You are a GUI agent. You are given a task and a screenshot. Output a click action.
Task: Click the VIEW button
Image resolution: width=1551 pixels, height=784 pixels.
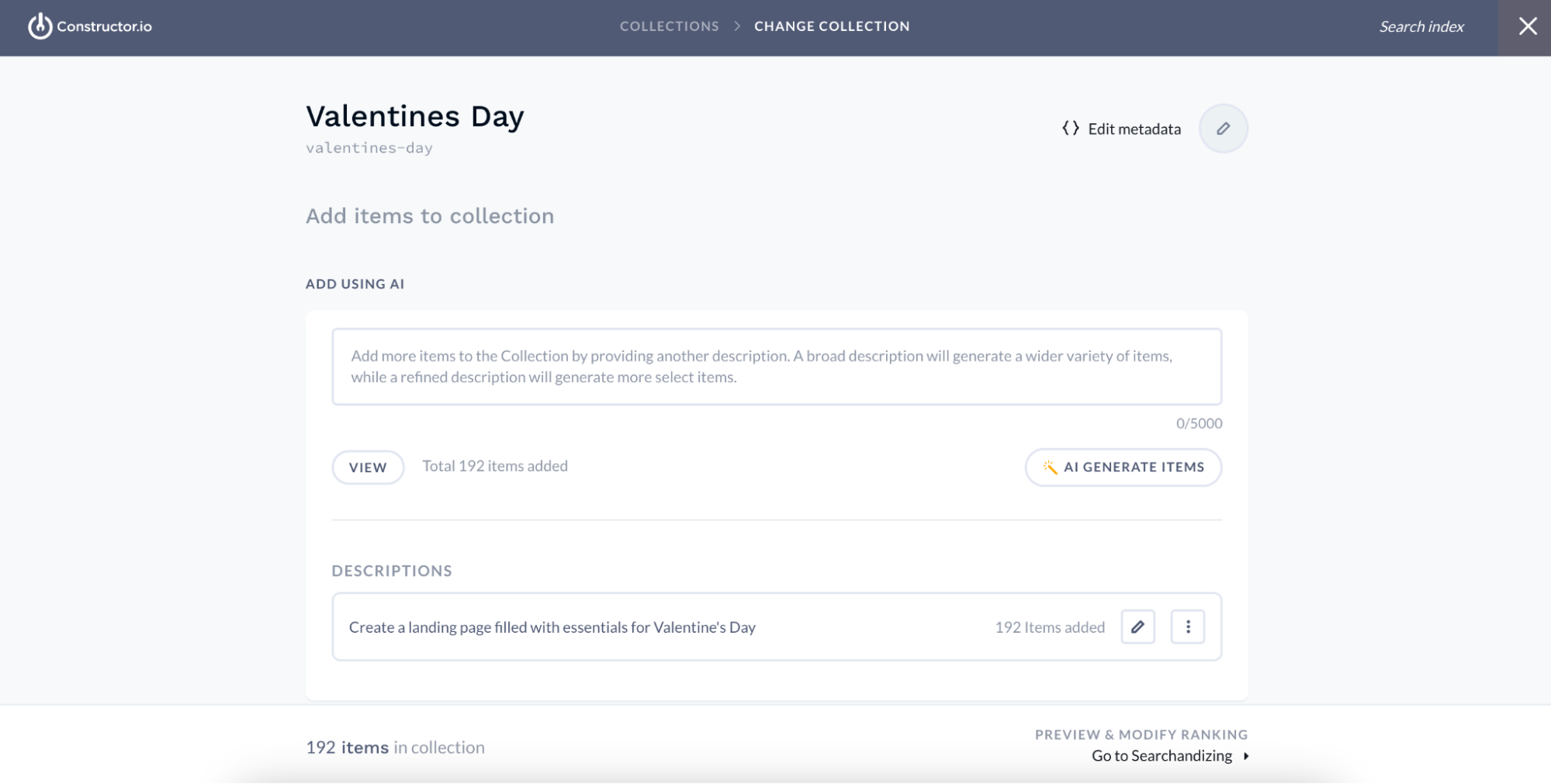368,468
